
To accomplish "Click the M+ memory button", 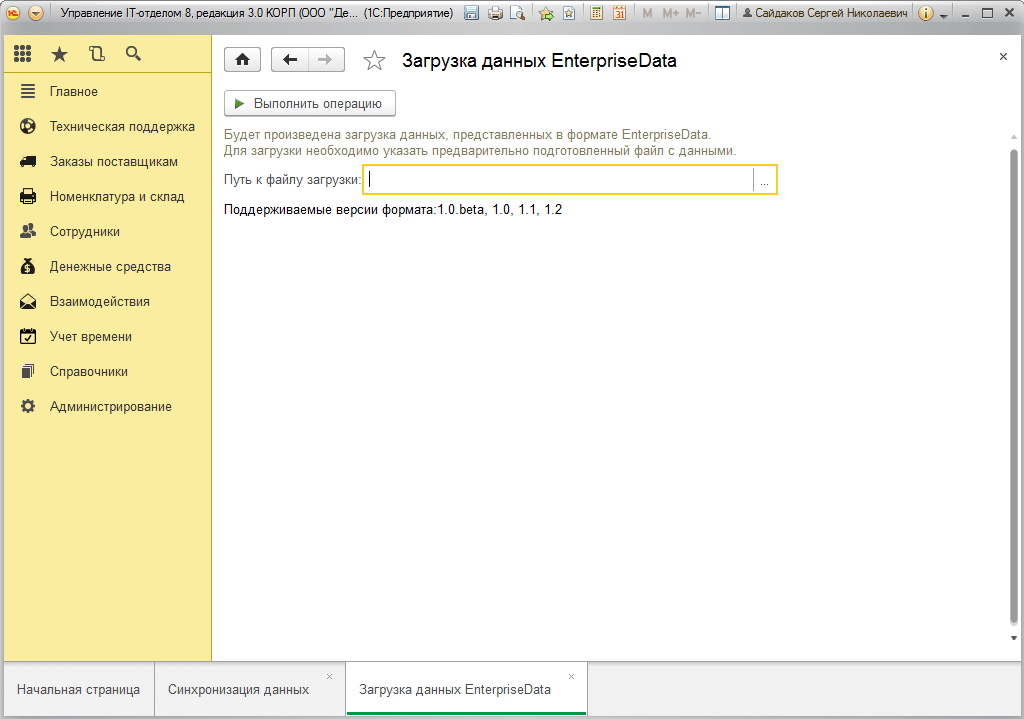I will (x=671, y=13).
